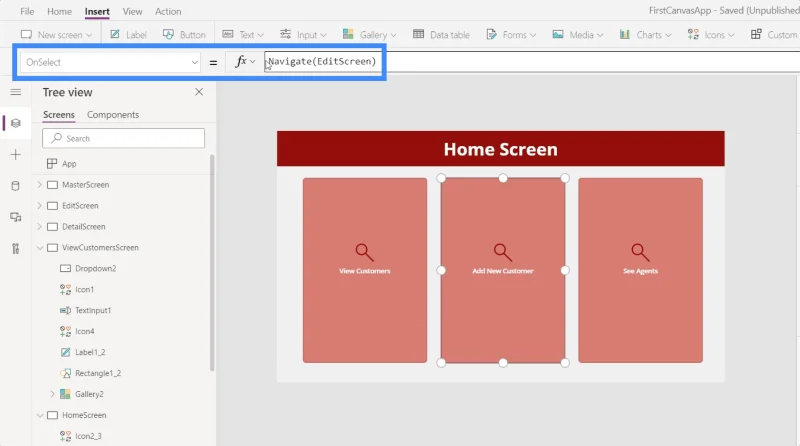Expand the Input controls dropdown
Image resolution: width=800 pixels, height=446 pixels.
[303, 35]
